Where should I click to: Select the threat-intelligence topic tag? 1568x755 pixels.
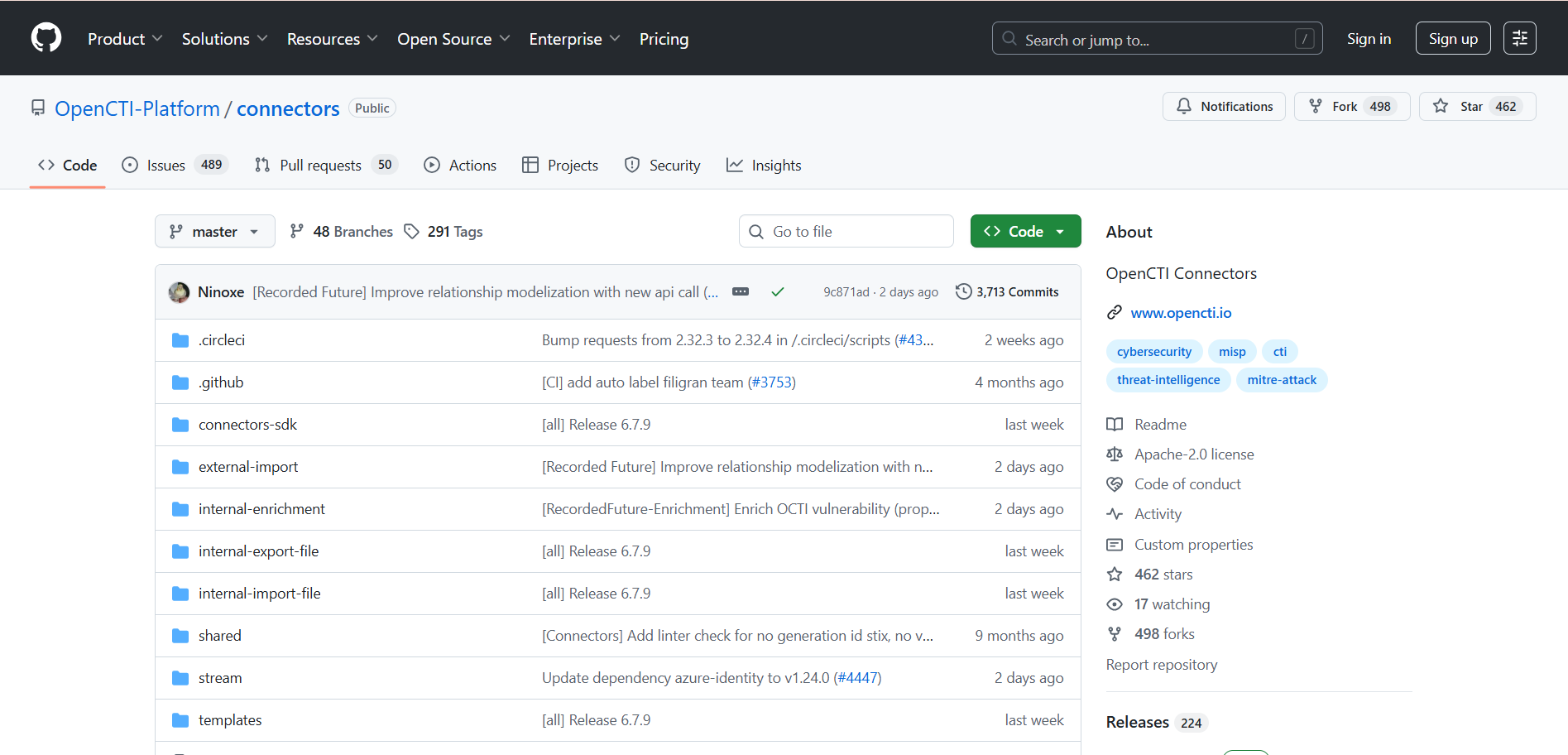[x=1168, y=380]
